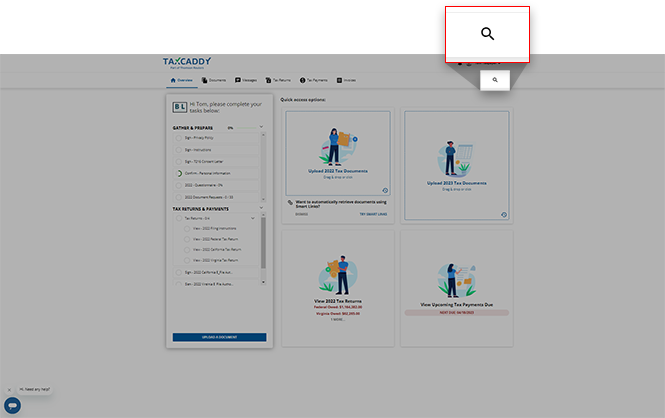
Task: Open 'View - 2022 Virginia Tax Return' task
Action: 215,260
